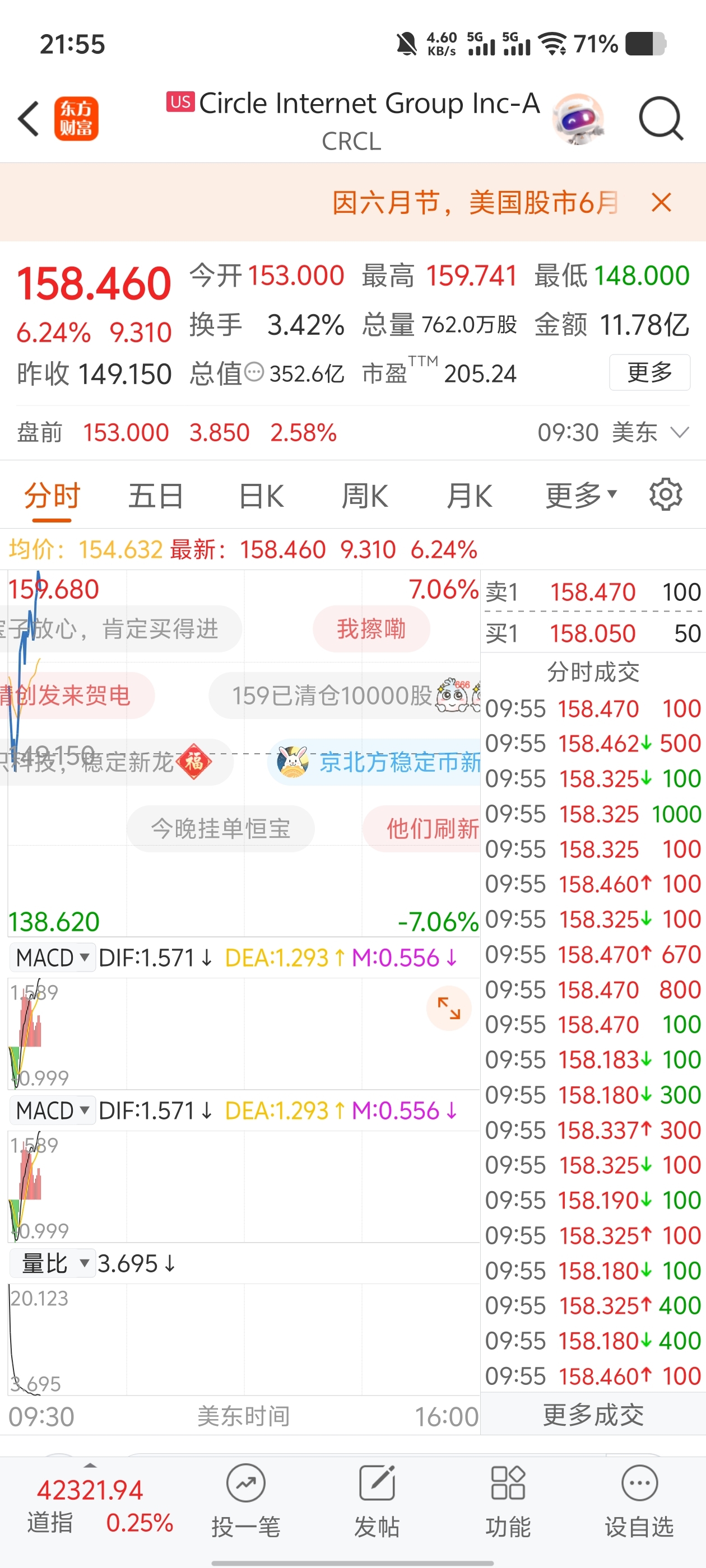
Task: Open the 功能 grid icon
Action: tap(508, 1484)
